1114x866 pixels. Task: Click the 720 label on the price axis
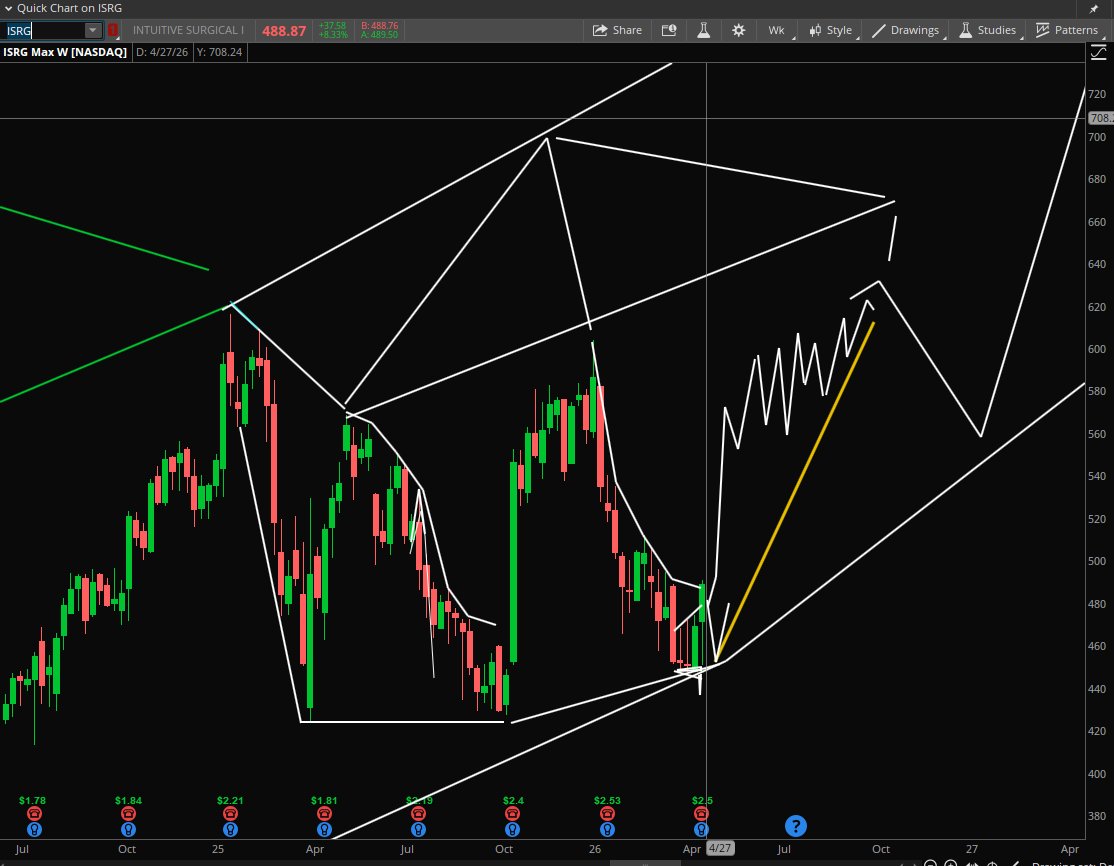point(1097,94)
